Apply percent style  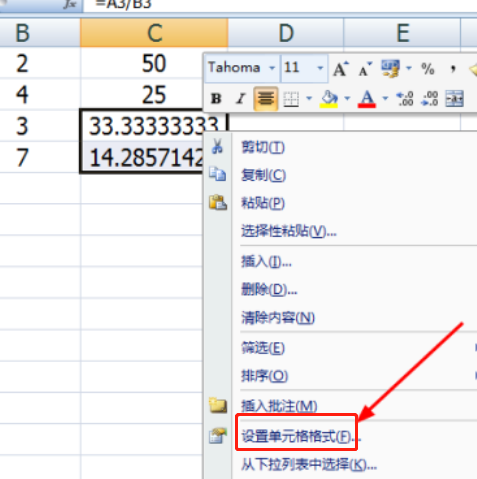(x=428, y=69)
